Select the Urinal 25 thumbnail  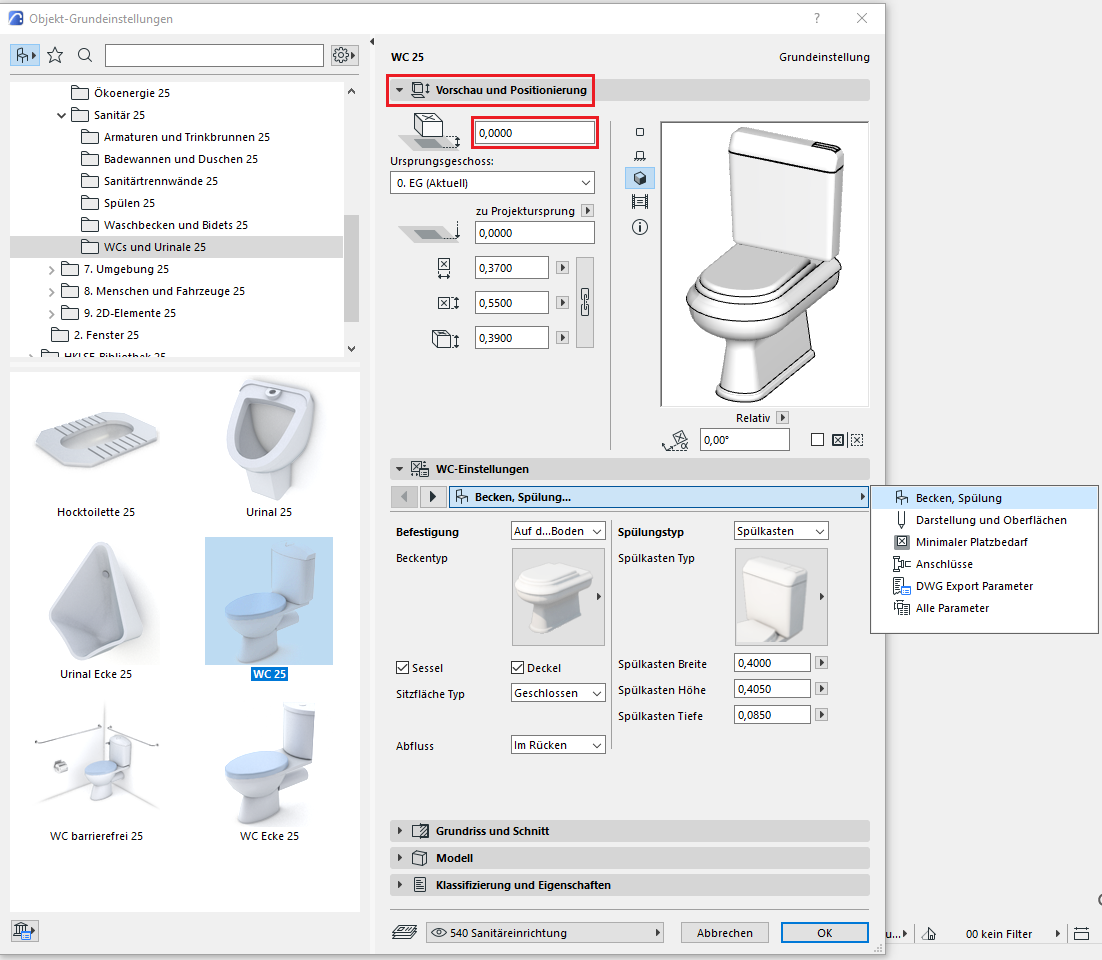[x=269, y=442]
